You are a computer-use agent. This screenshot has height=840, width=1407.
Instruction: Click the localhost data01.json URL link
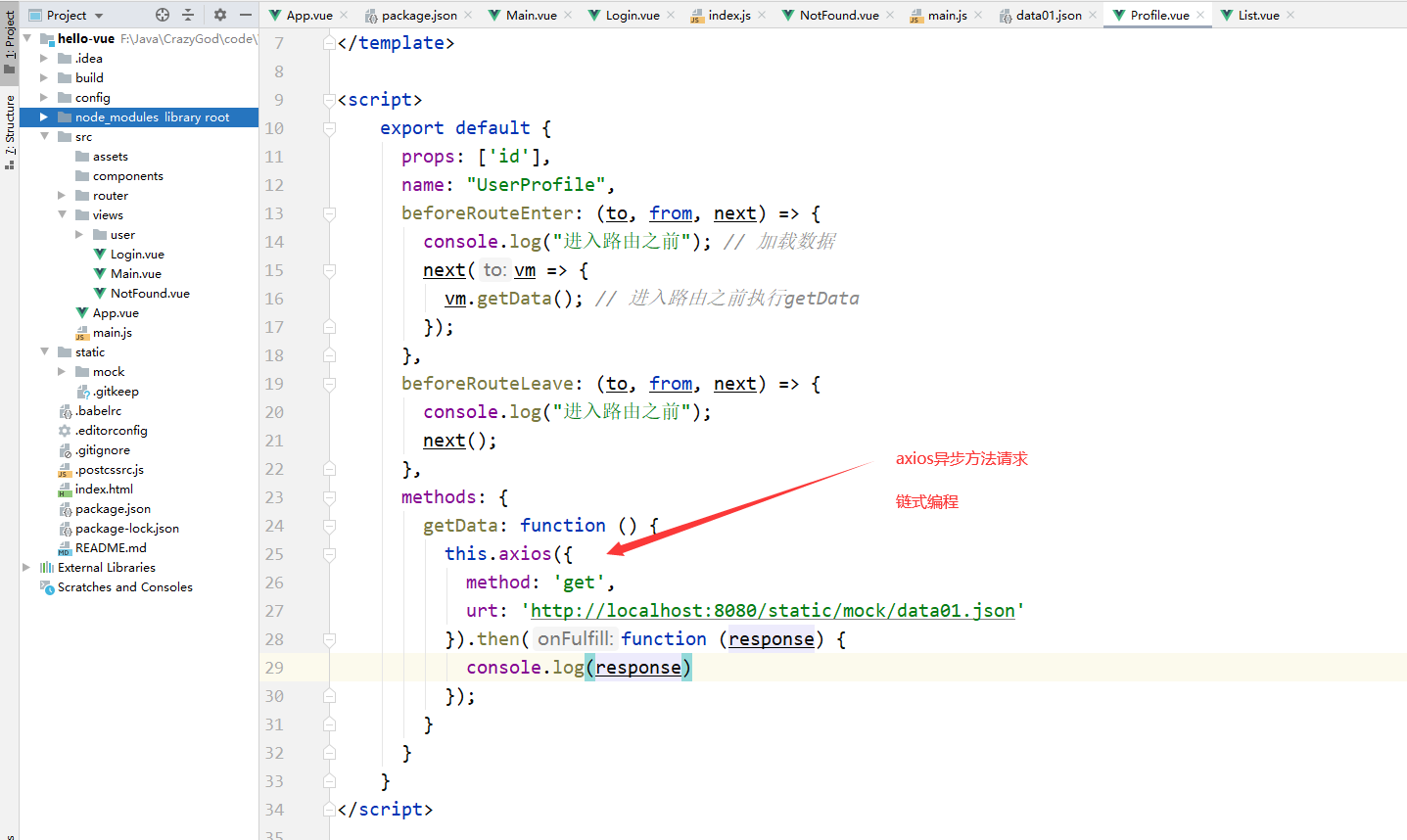coord(773,611)
